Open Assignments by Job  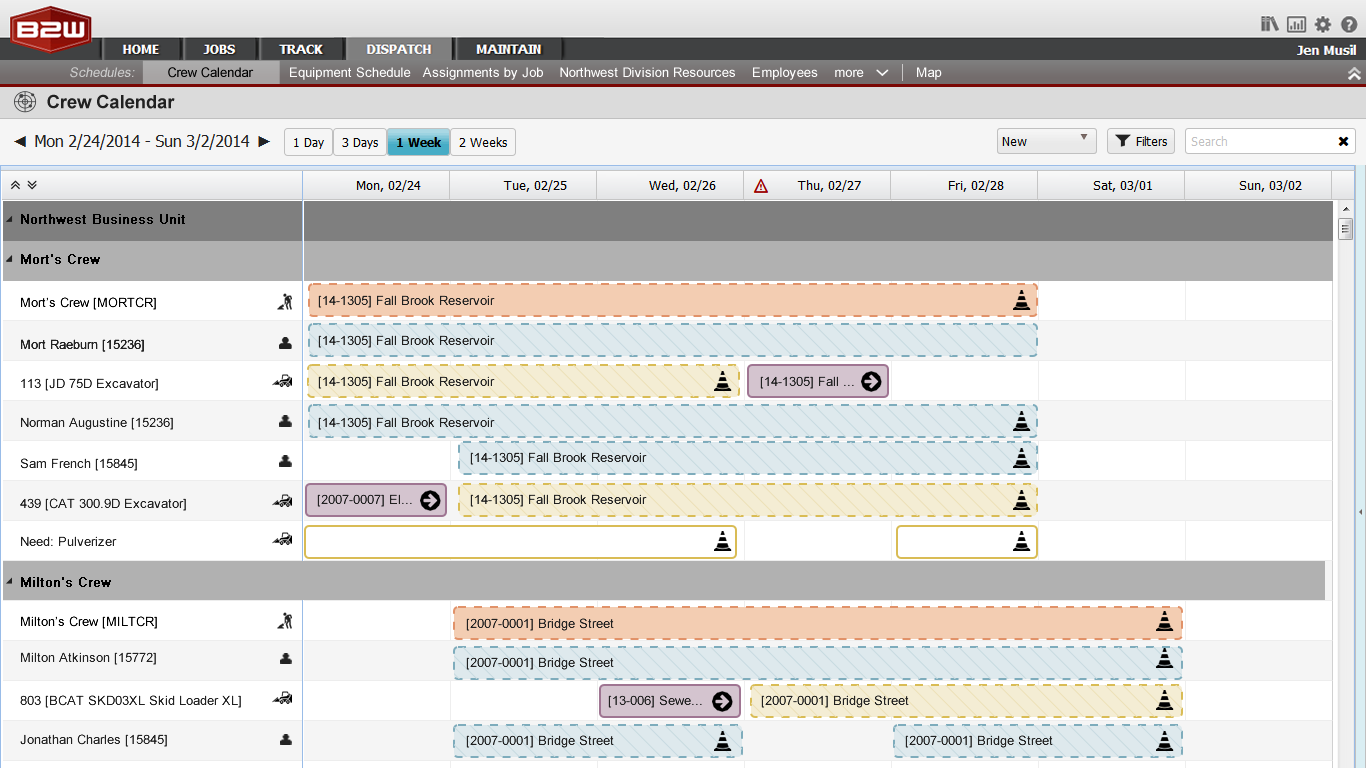click(483, 73)
